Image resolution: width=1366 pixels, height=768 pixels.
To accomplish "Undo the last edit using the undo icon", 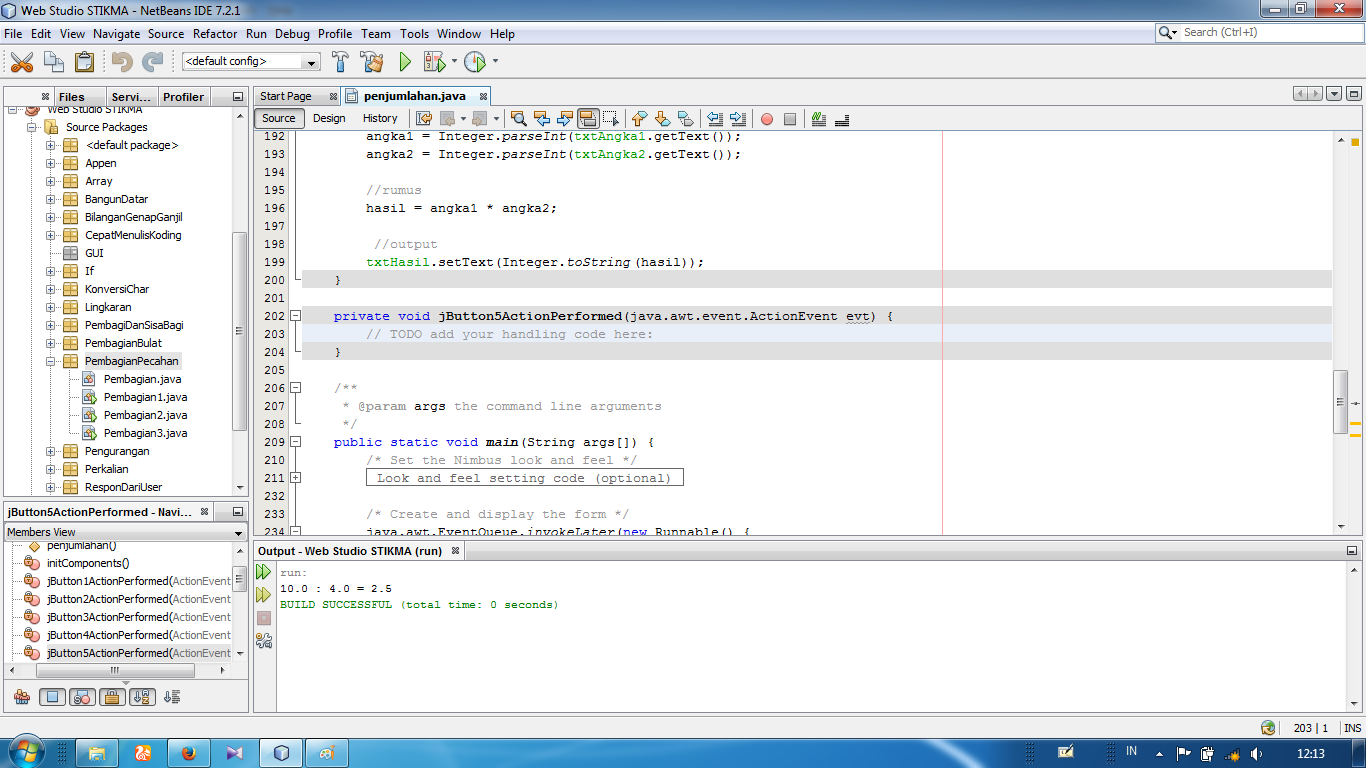I will [x=124, y=61].
